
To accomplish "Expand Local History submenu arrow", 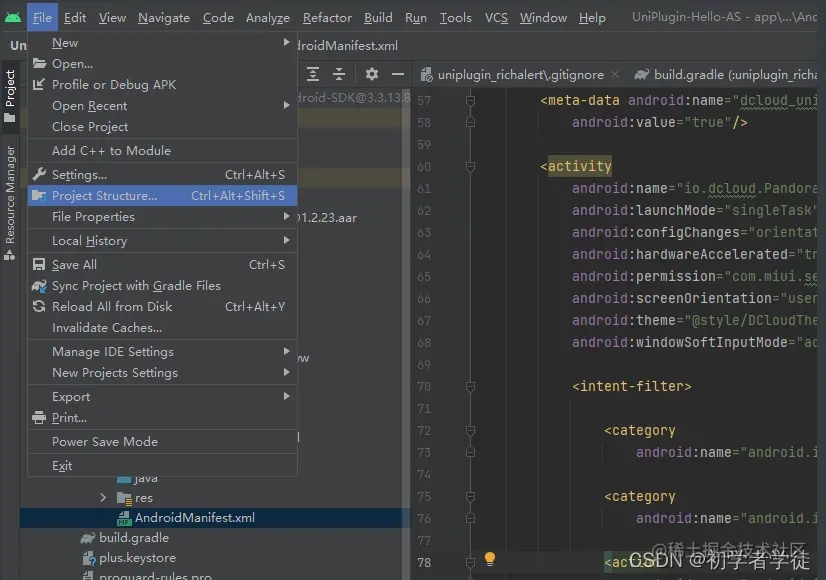I will coord(287,240).
